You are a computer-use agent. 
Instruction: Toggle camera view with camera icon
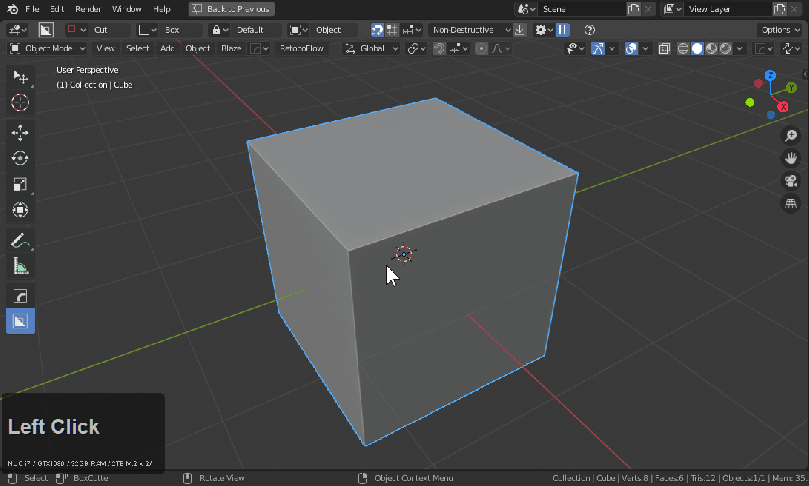(x=790, y=181)
